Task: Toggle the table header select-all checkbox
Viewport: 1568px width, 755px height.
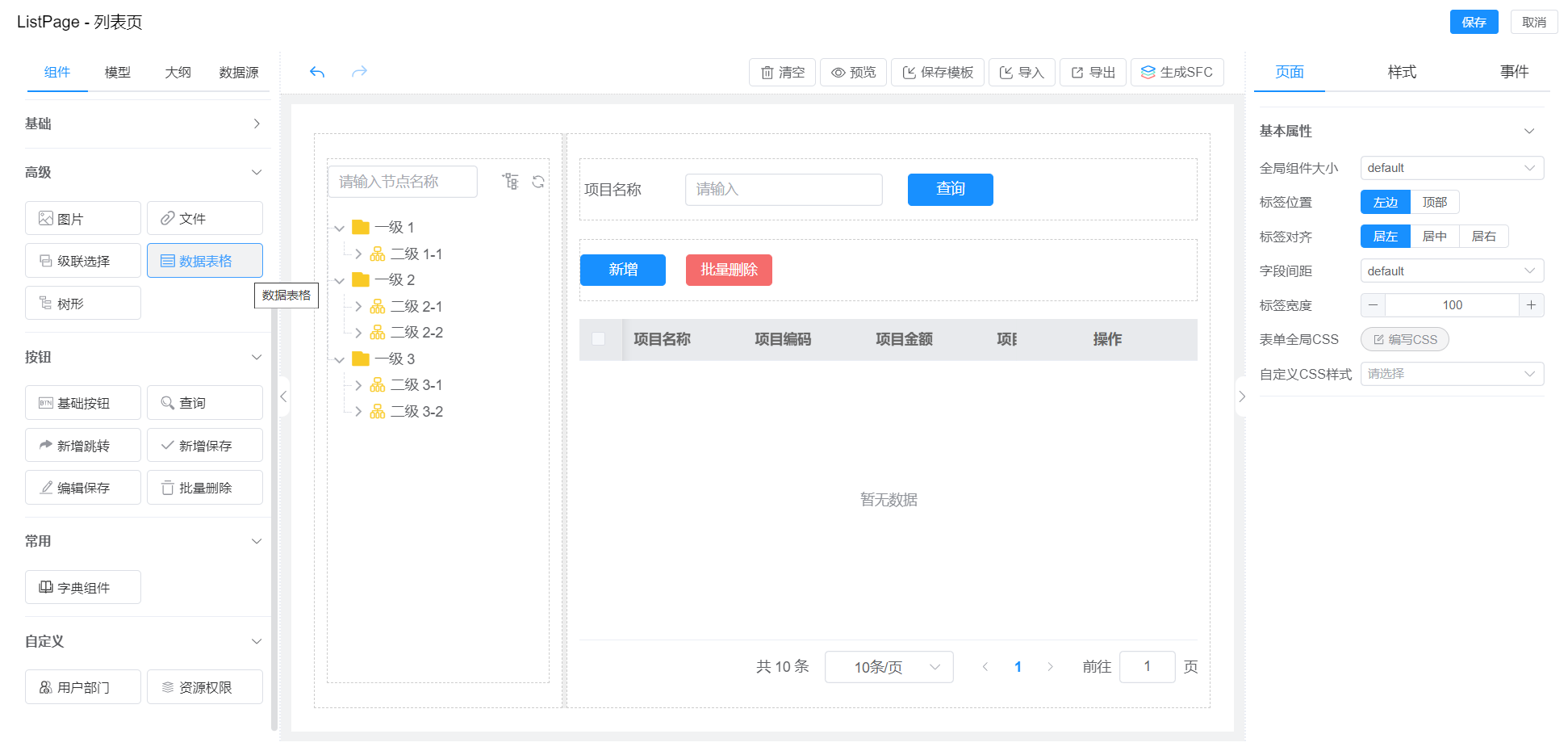Action: [599, 339]
